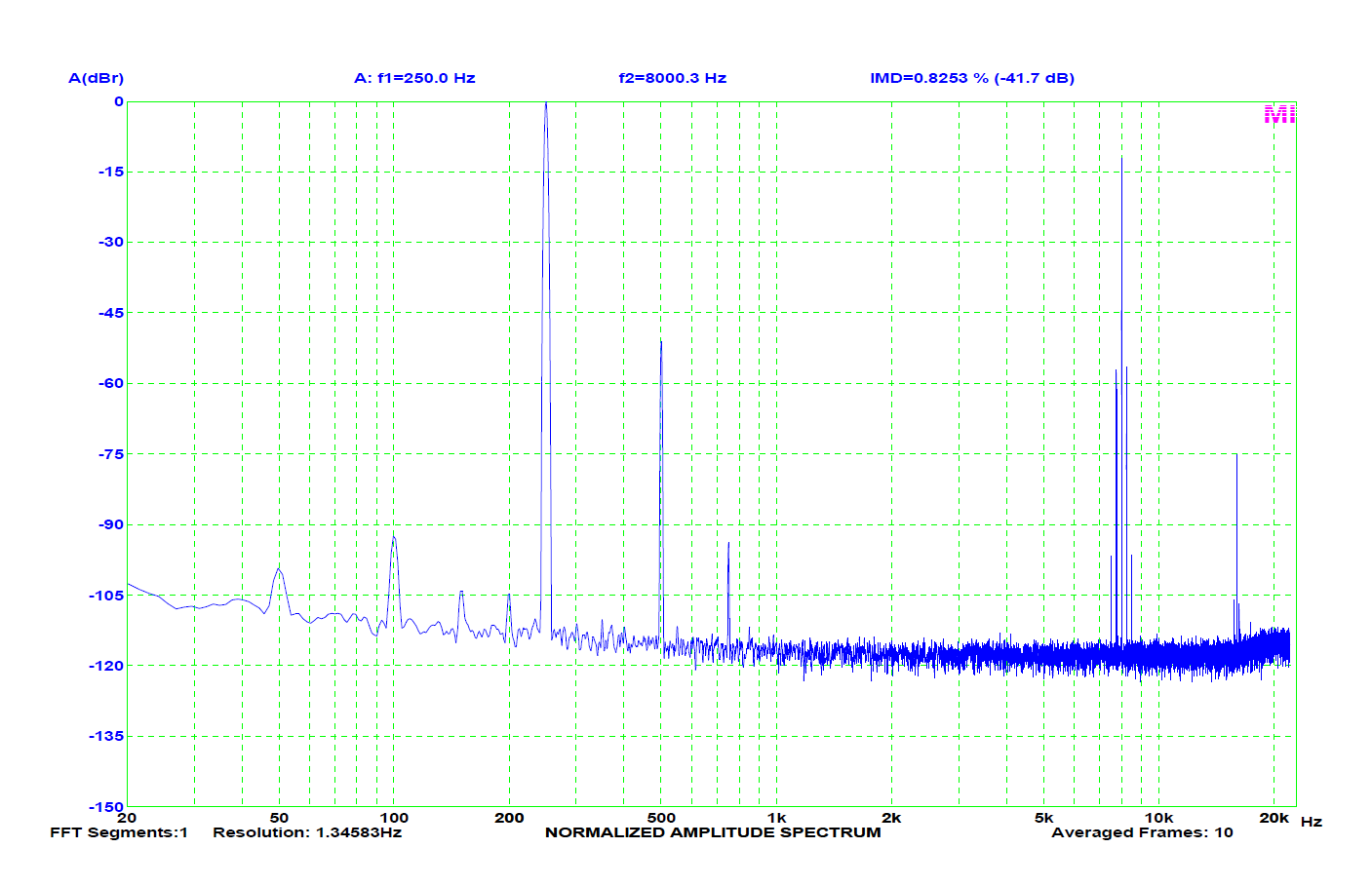Click the -60 amplitude axis label
1372x887 pixels.
111,383
